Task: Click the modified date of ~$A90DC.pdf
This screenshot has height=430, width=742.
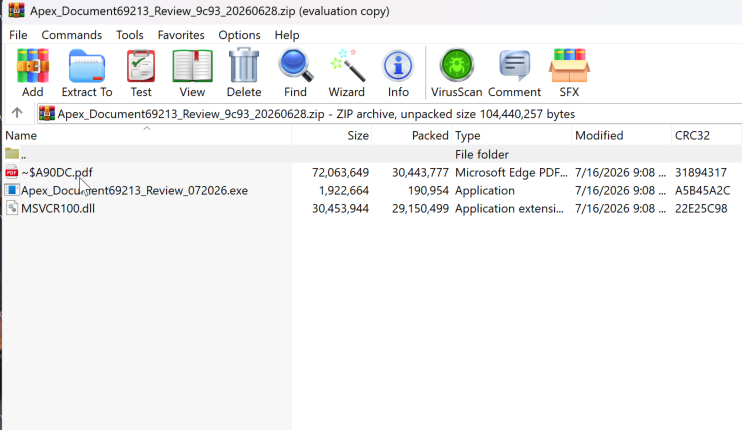Action: point(620,172)
